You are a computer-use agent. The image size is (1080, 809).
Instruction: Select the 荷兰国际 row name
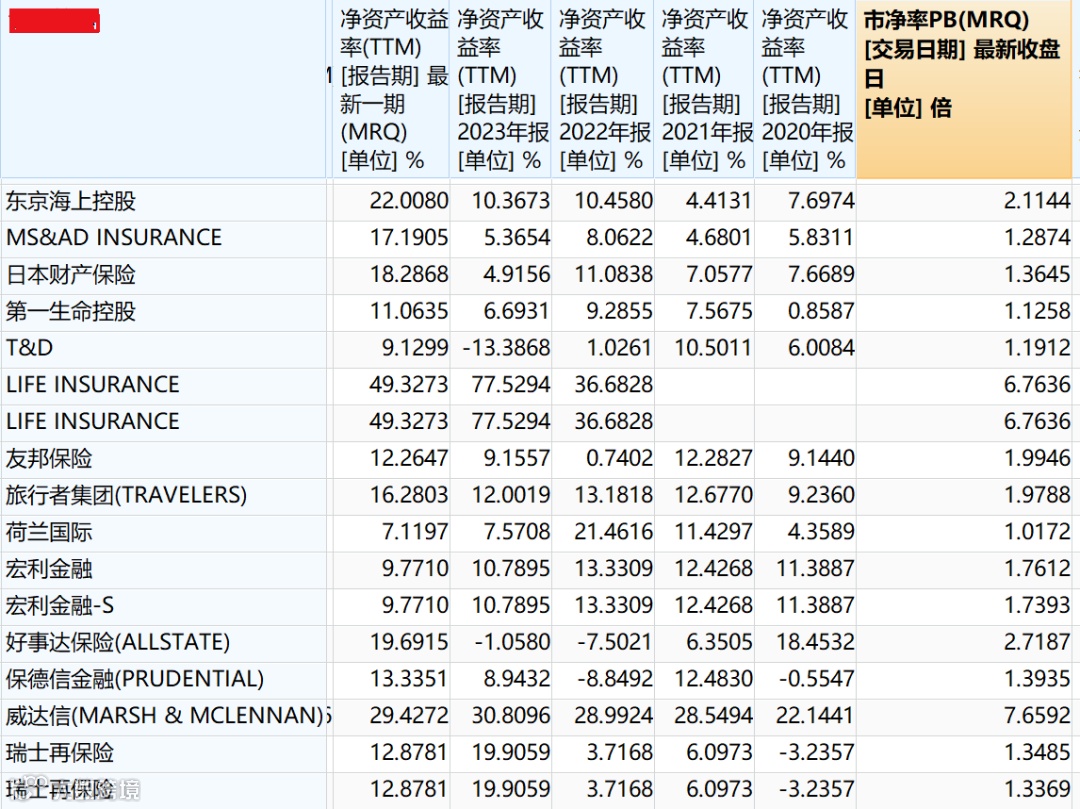tap(49, 532)
